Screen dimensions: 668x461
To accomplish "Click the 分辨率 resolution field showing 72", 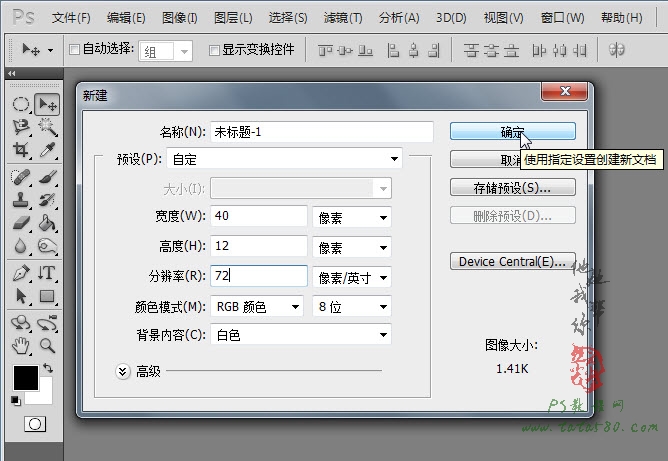I will 259,276.
